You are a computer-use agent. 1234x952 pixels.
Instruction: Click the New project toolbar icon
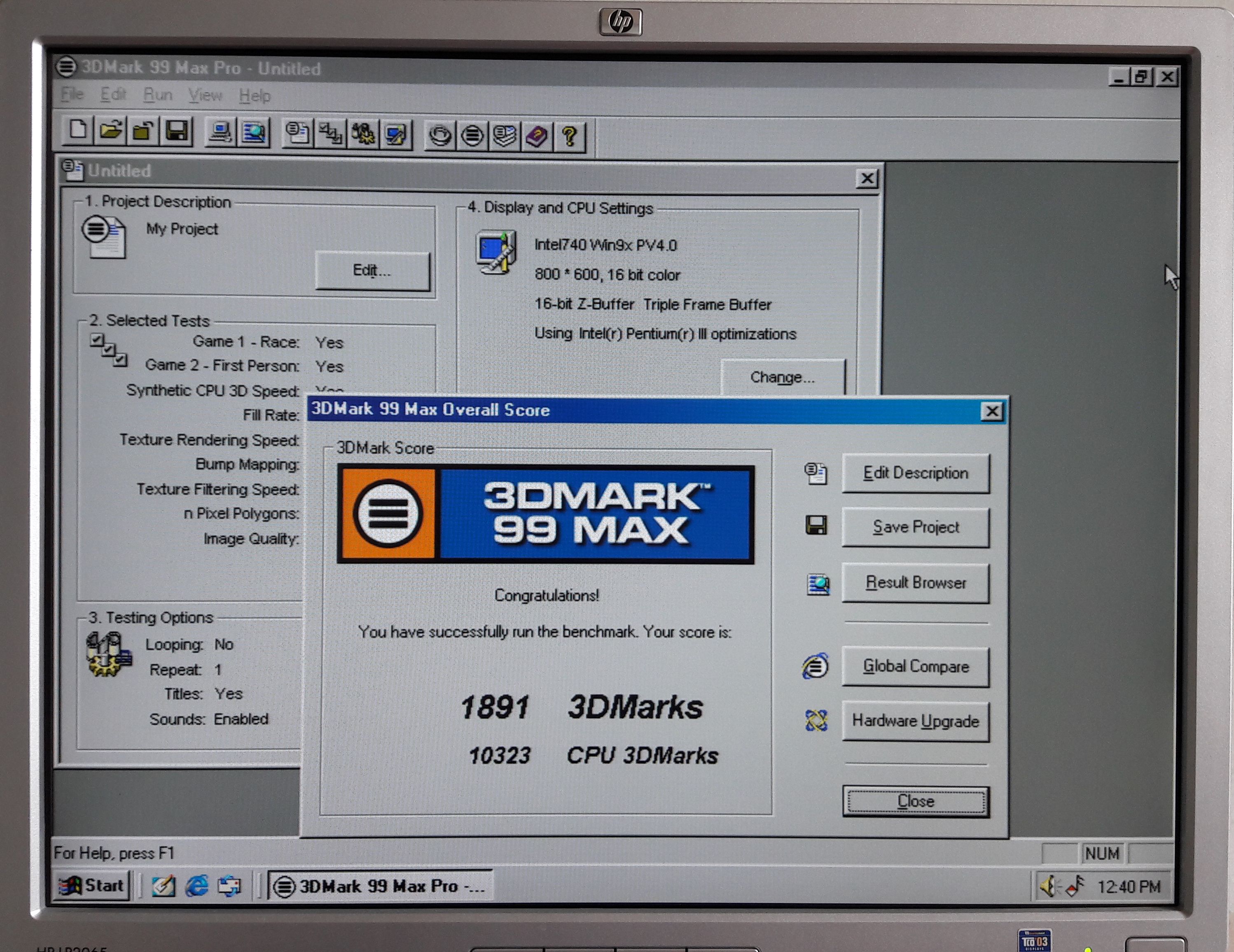78,131
